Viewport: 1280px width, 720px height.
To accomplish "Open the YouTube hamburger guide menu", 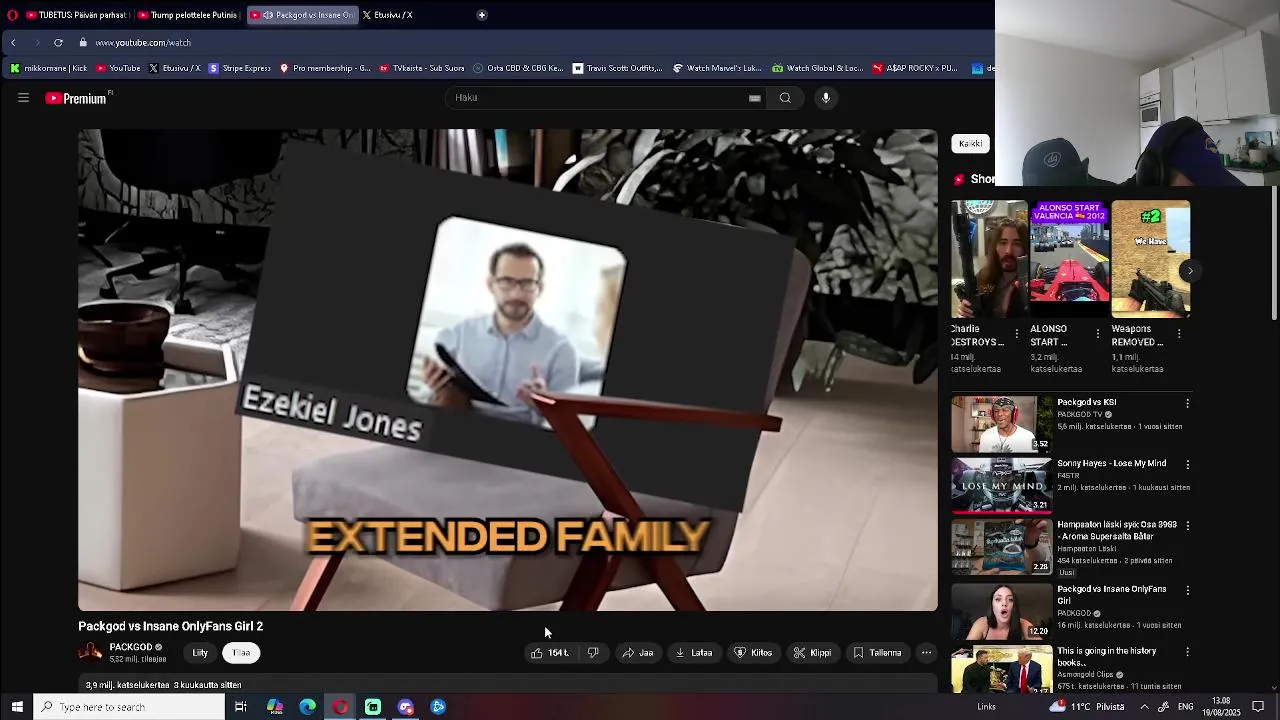I will [23, 98].
